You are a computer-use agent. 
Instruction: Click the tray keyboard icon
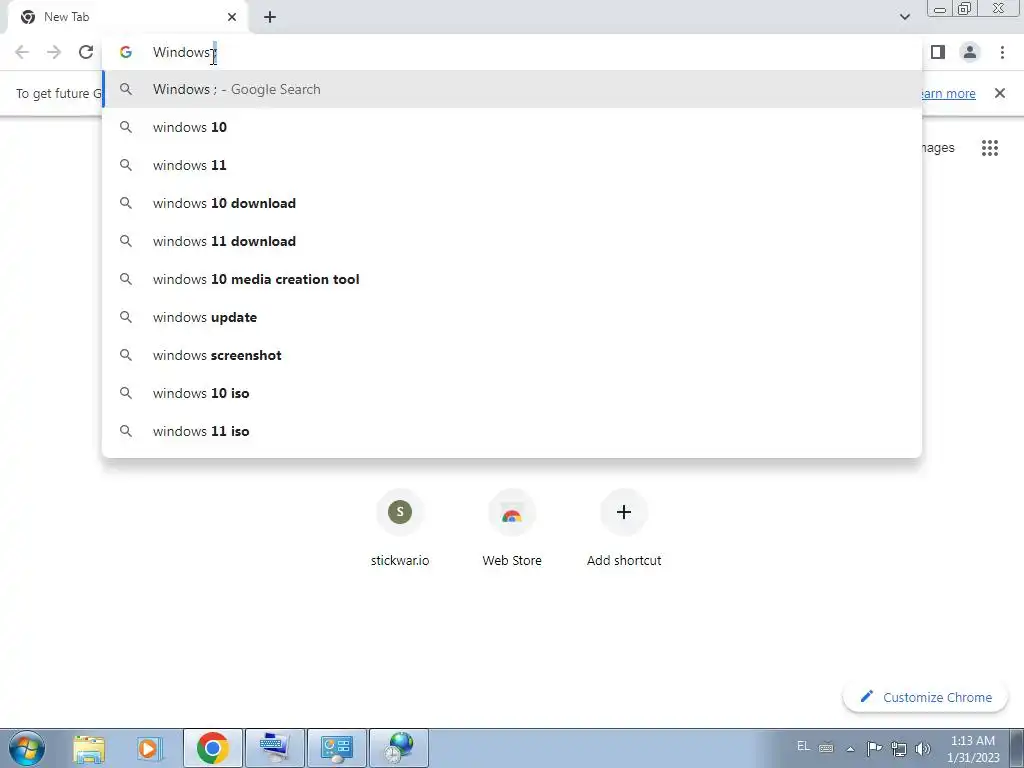(x=826, y=748)
